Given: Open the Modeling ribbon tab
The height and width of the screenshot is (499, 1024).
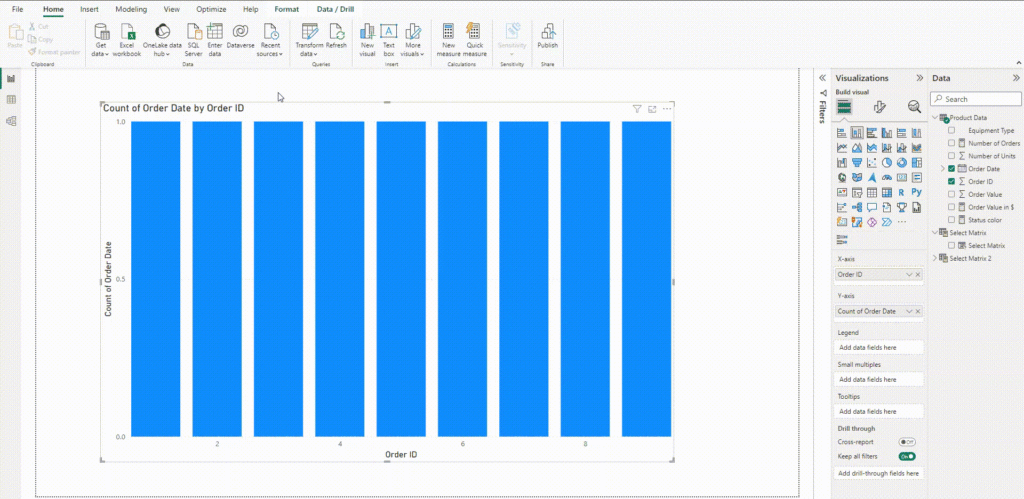Looking at the screenshot, I should pyautogui.click(x=131, y=9).
